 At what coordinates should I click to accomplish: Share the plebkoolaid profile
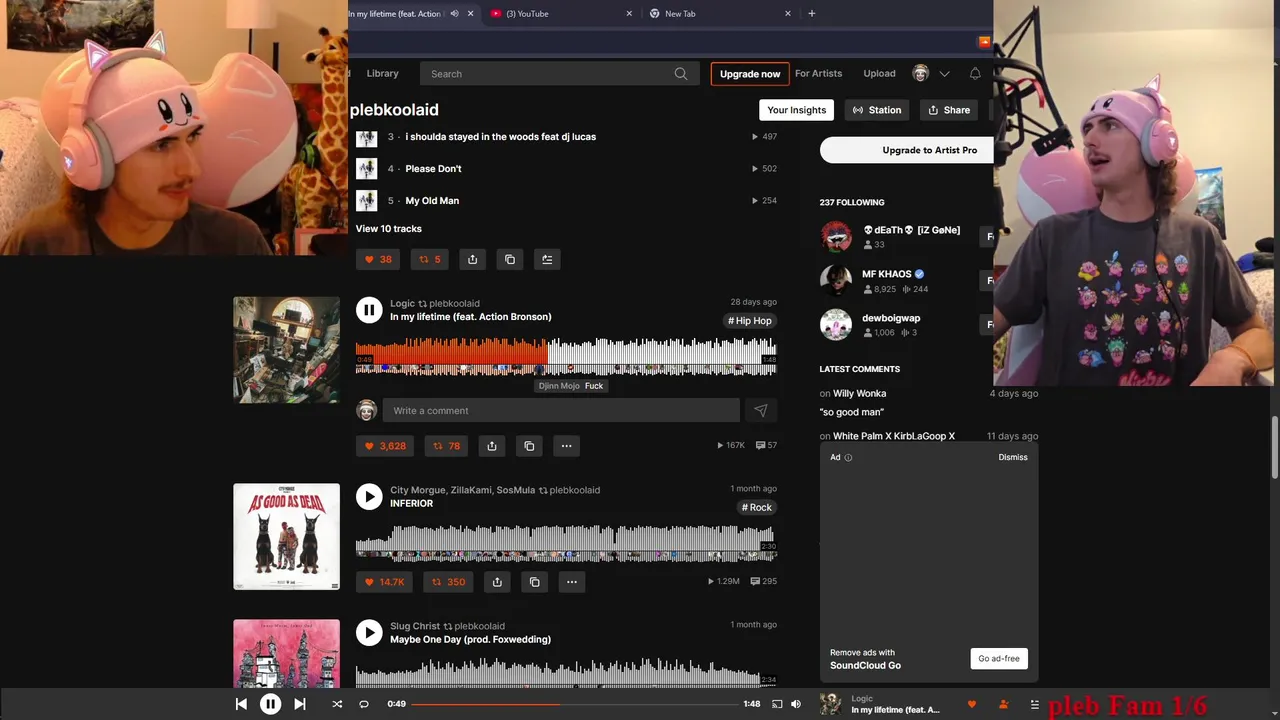[x=949, y=110]
